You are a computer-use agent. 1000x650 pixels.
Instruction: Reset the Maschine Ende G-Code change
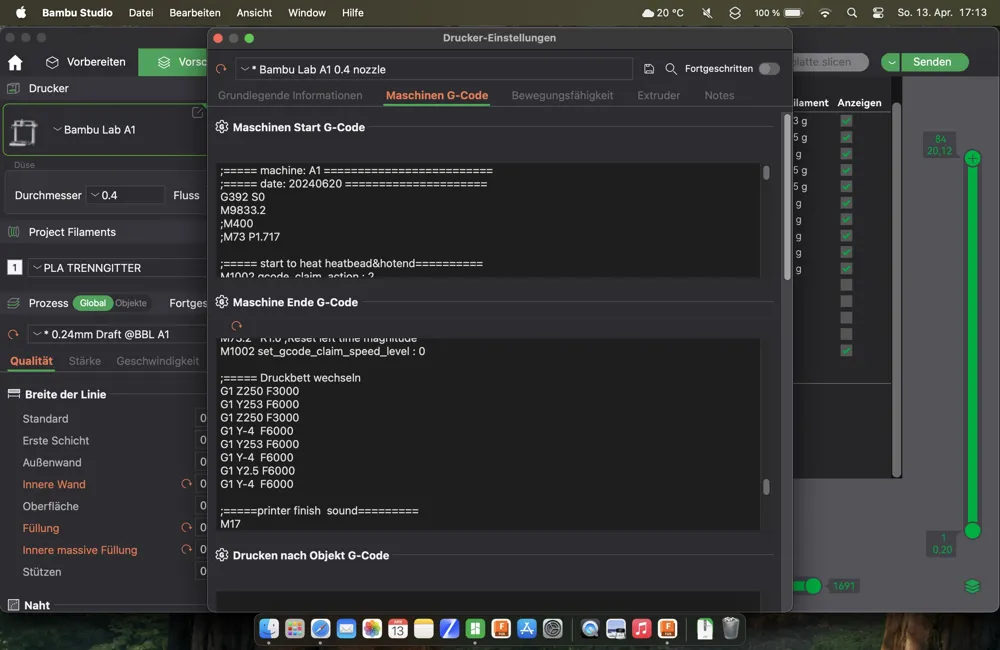236,326
